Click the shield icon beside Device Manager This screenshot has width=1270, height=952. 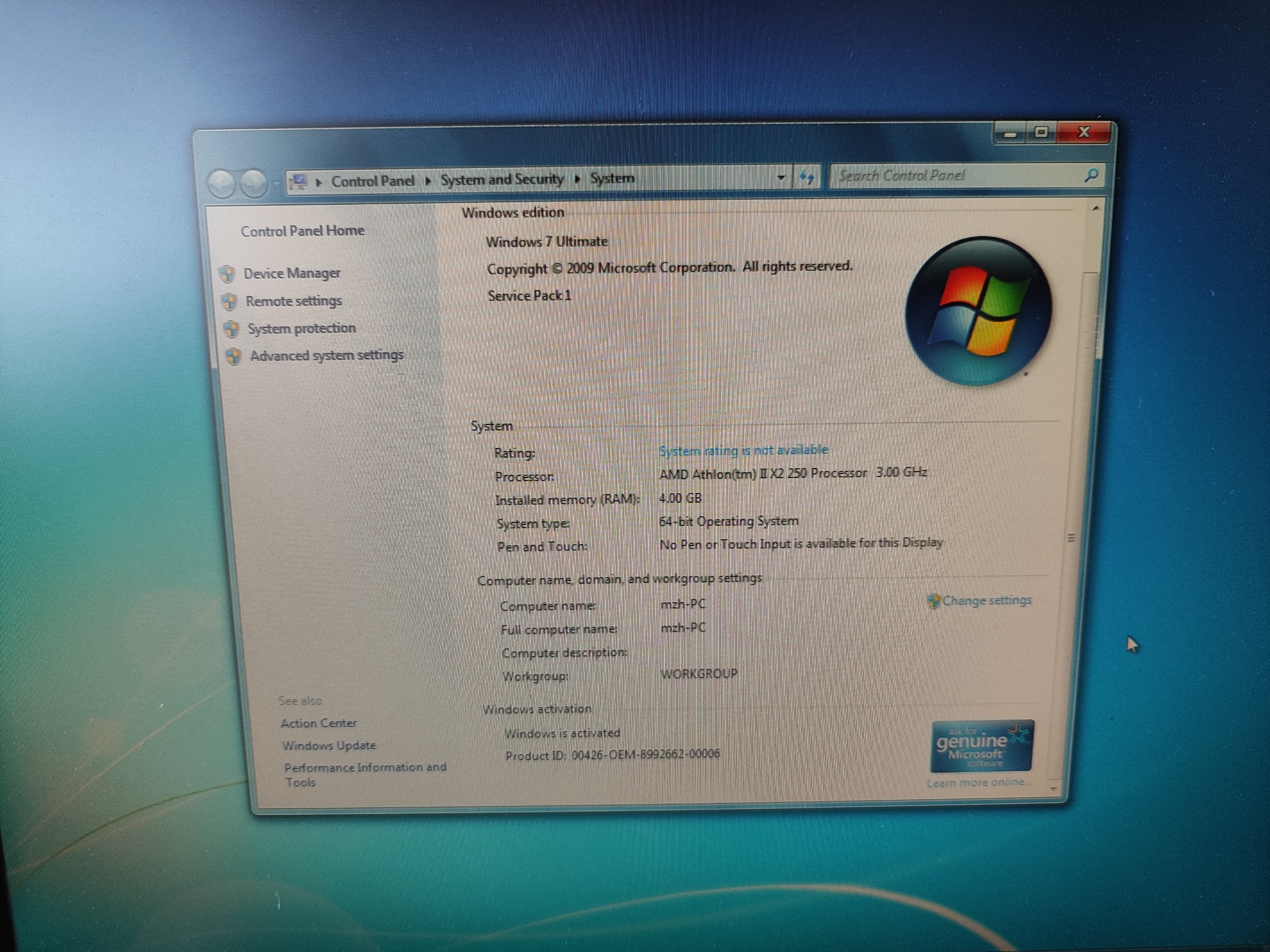coord(227,274)
